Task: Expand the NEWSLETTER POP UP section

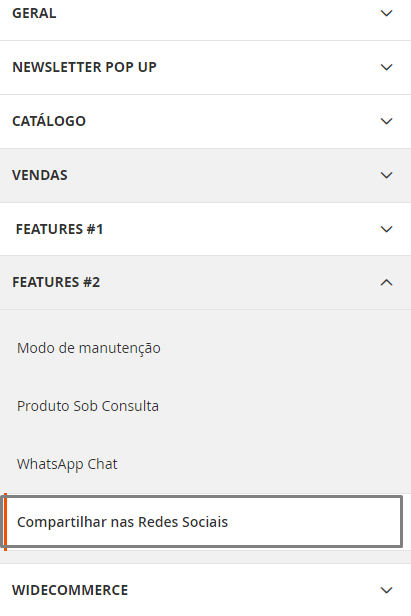Action: pyautogui.click(x=84, y=67)
